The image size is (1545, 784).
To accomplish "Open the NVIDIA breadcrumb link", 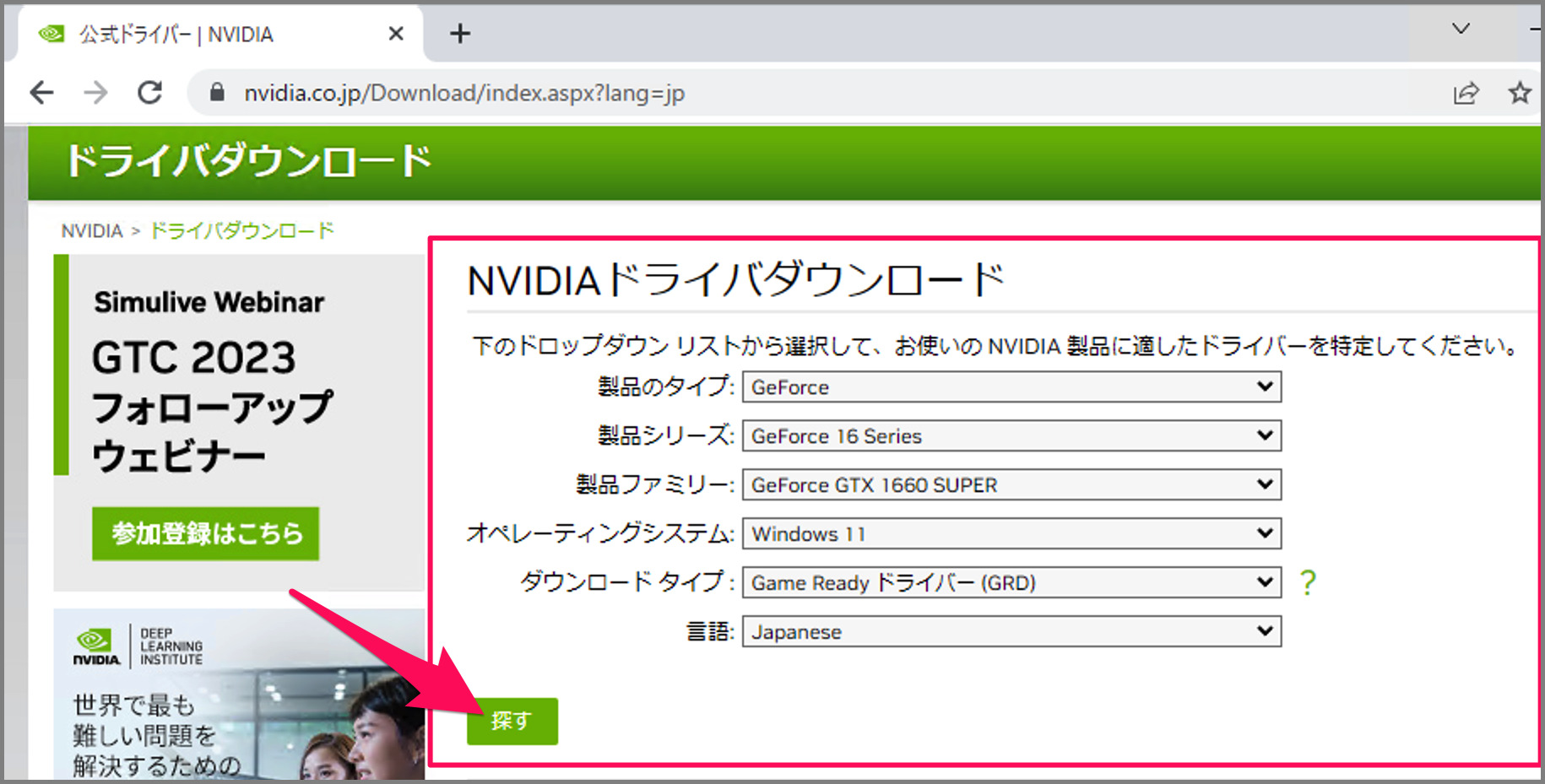I will click(x=90, y=230).
